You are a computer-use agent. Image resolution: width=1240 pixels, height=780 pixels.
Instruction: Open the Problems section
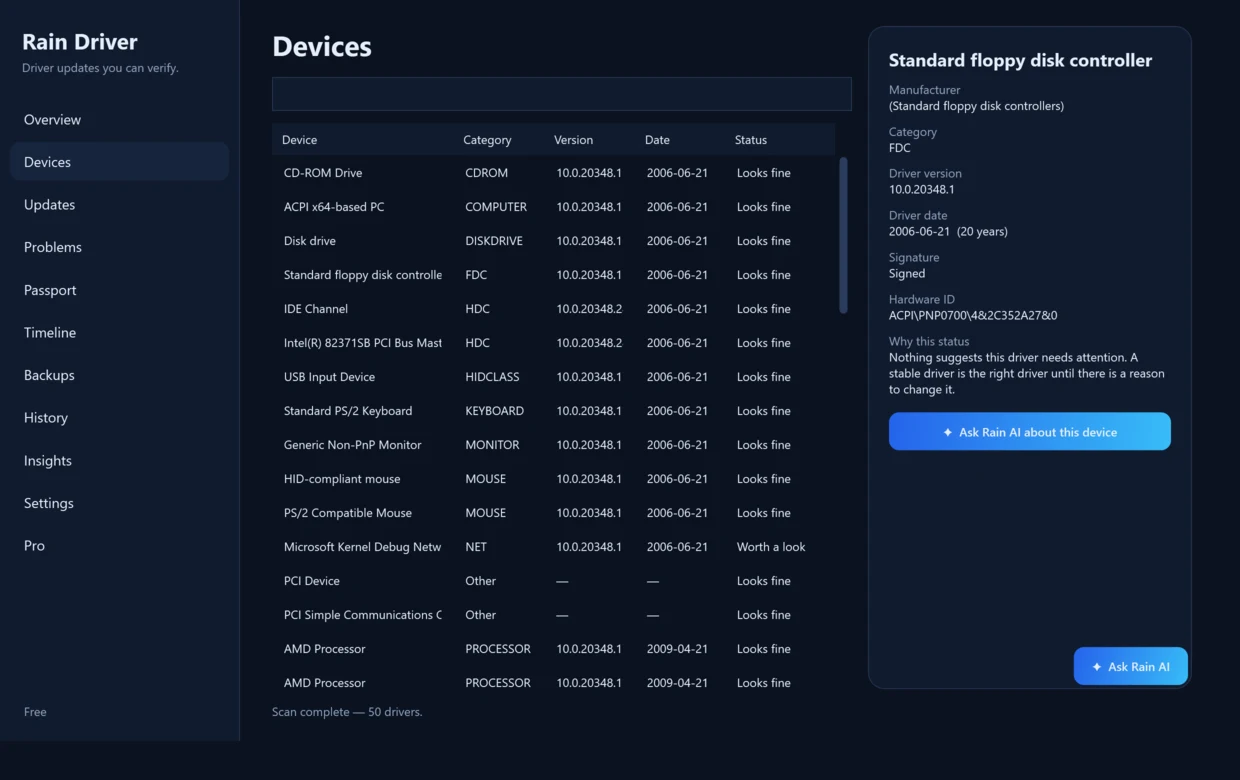click(x=119, y=247)
